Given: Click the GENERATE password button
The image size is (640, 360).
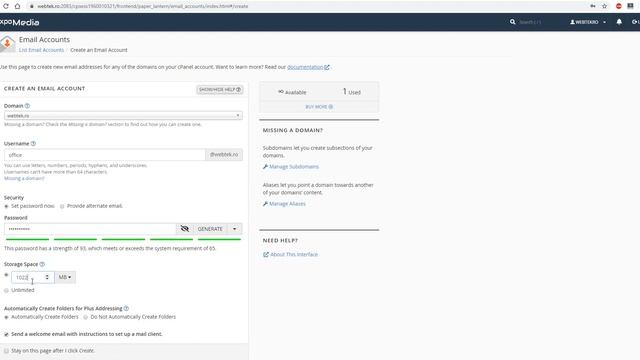Looking at the screenshot, I should (x=210, y=229).
